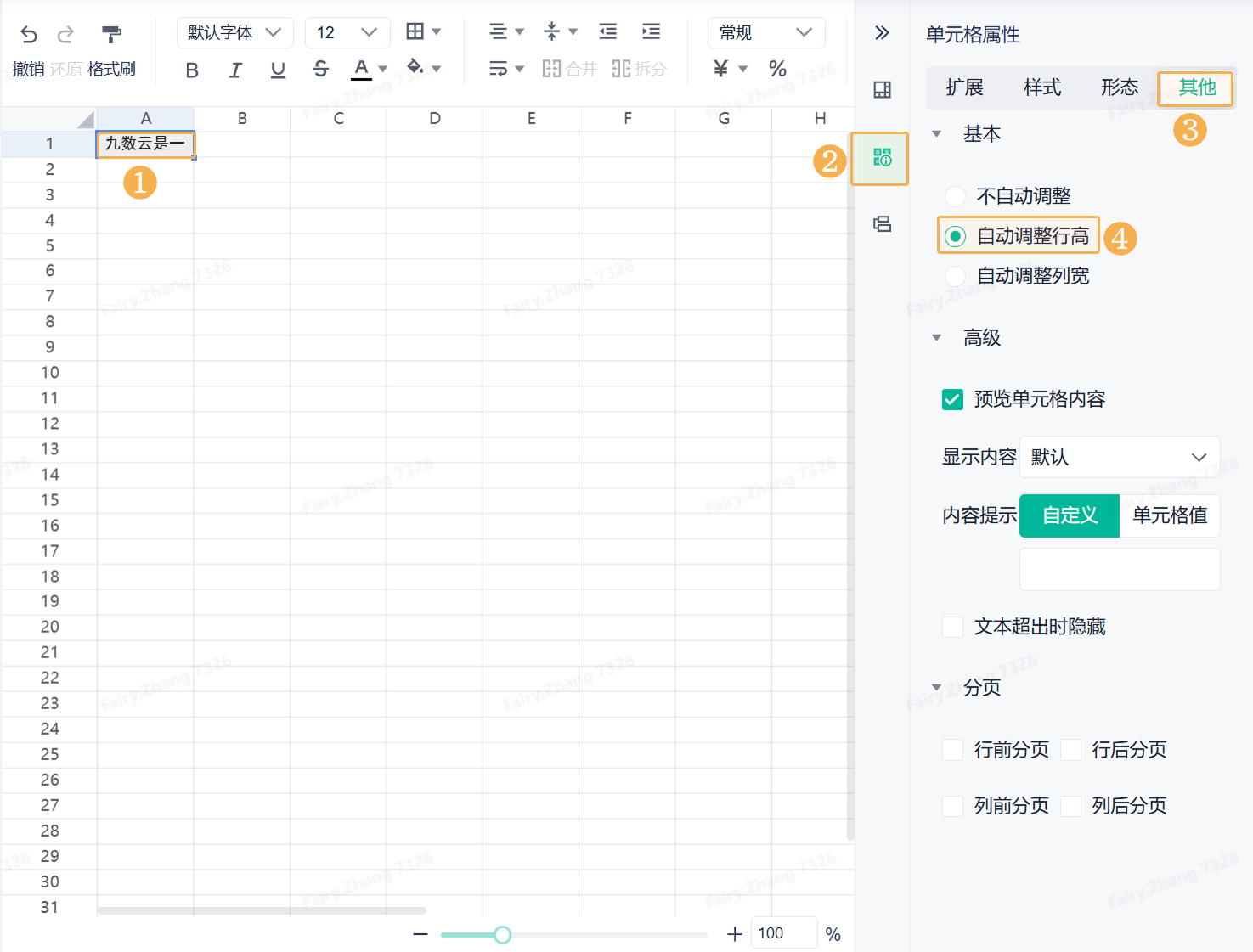Click the bottom sidebar panel icon

click(x=882, y=223)
